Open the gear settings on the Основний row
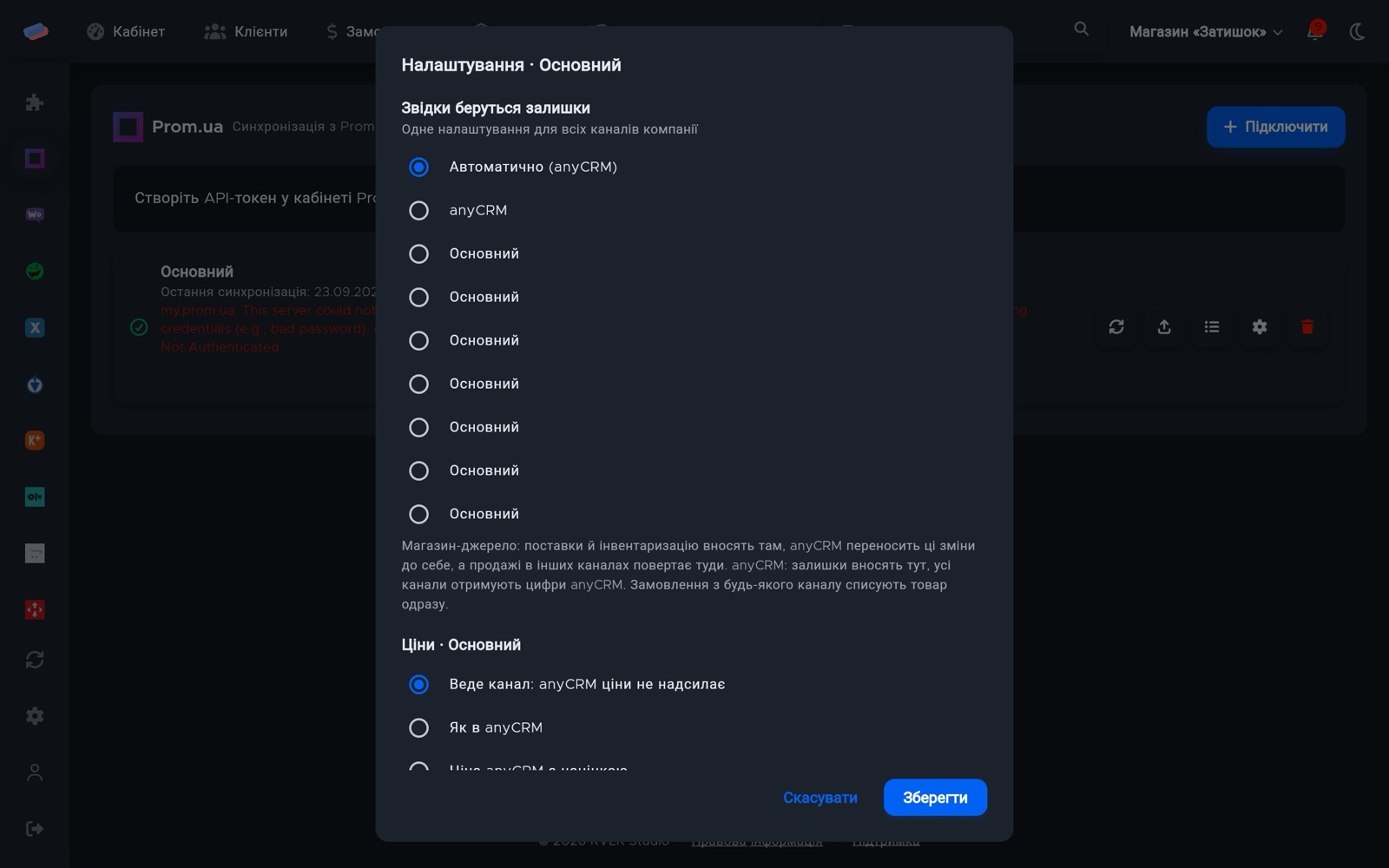 (1260, 326)
